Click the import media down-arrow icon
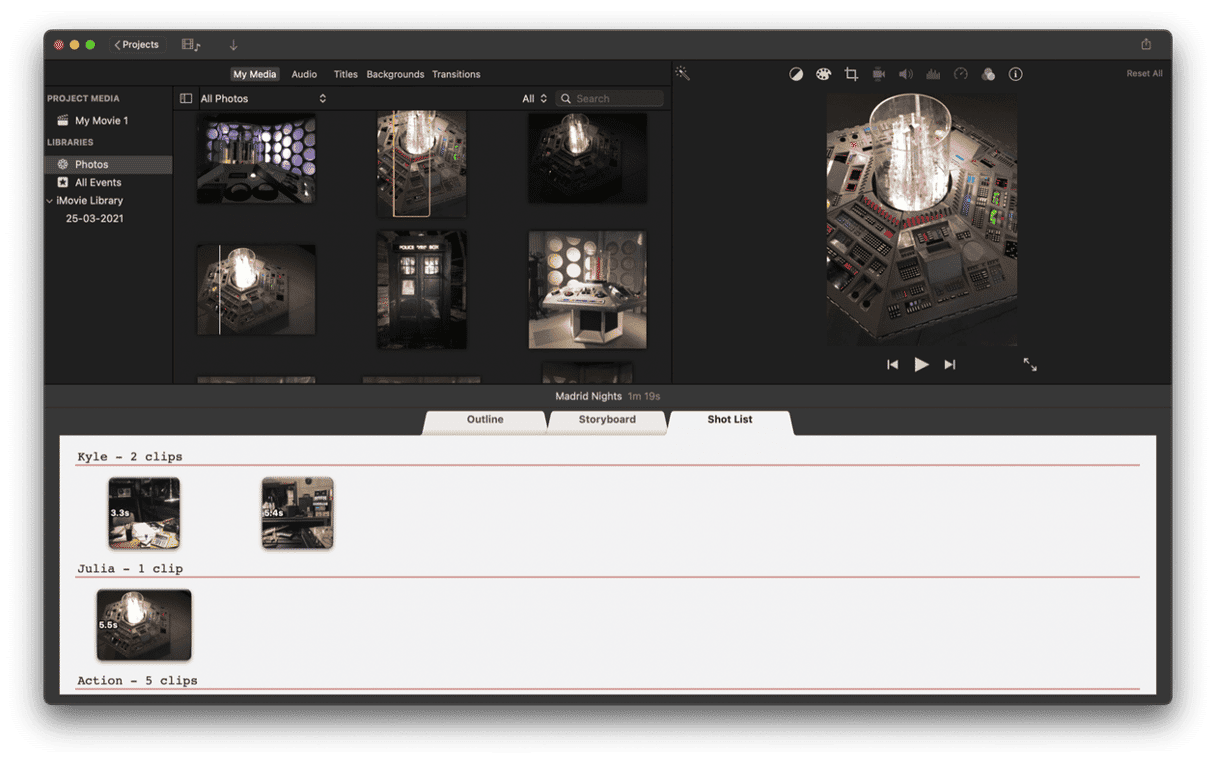The width and height of the screenshot is (1216, 763). (x=234, y=45)
